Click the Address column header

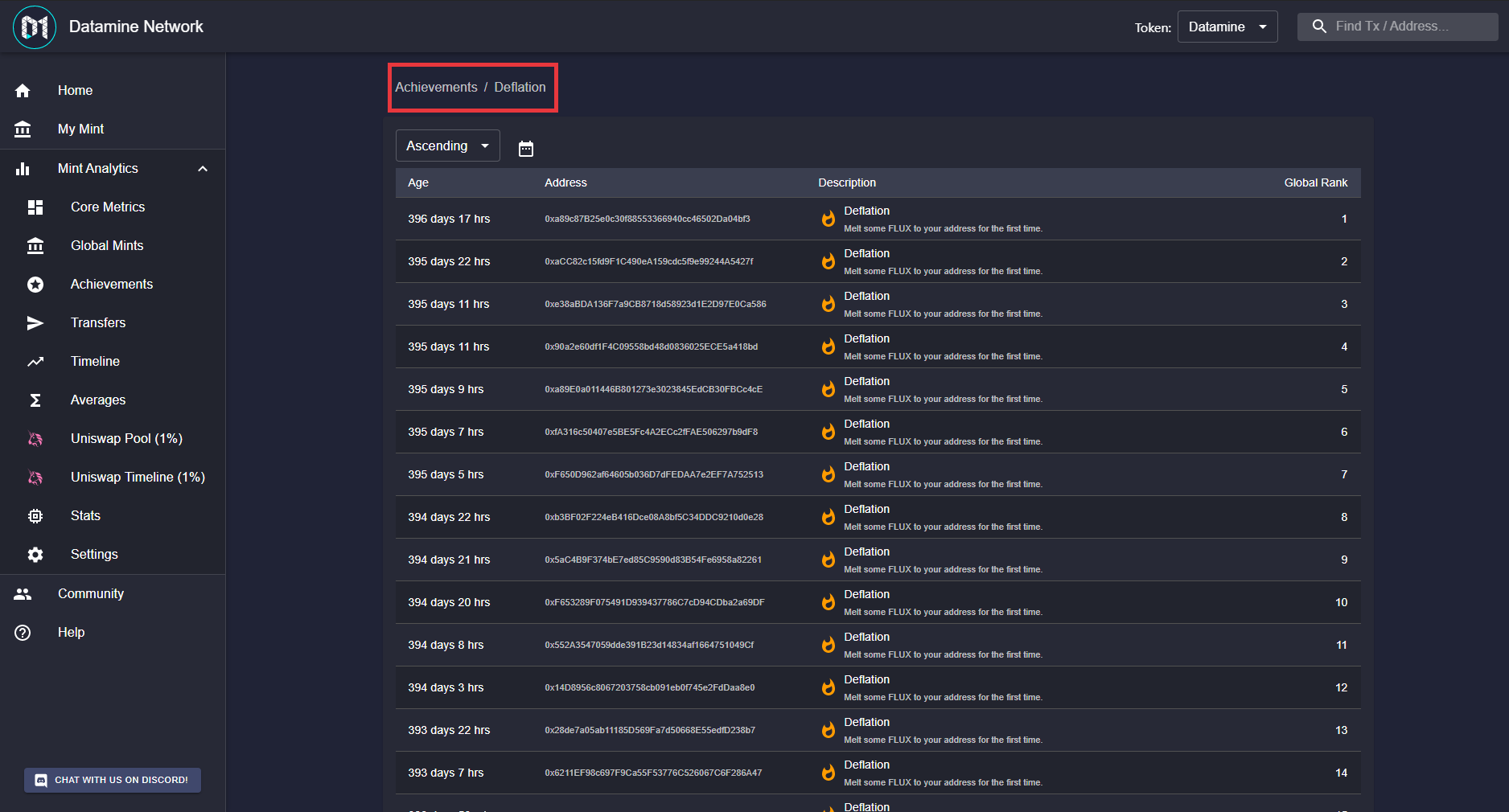pyautogui.click(x=565, y=182)
